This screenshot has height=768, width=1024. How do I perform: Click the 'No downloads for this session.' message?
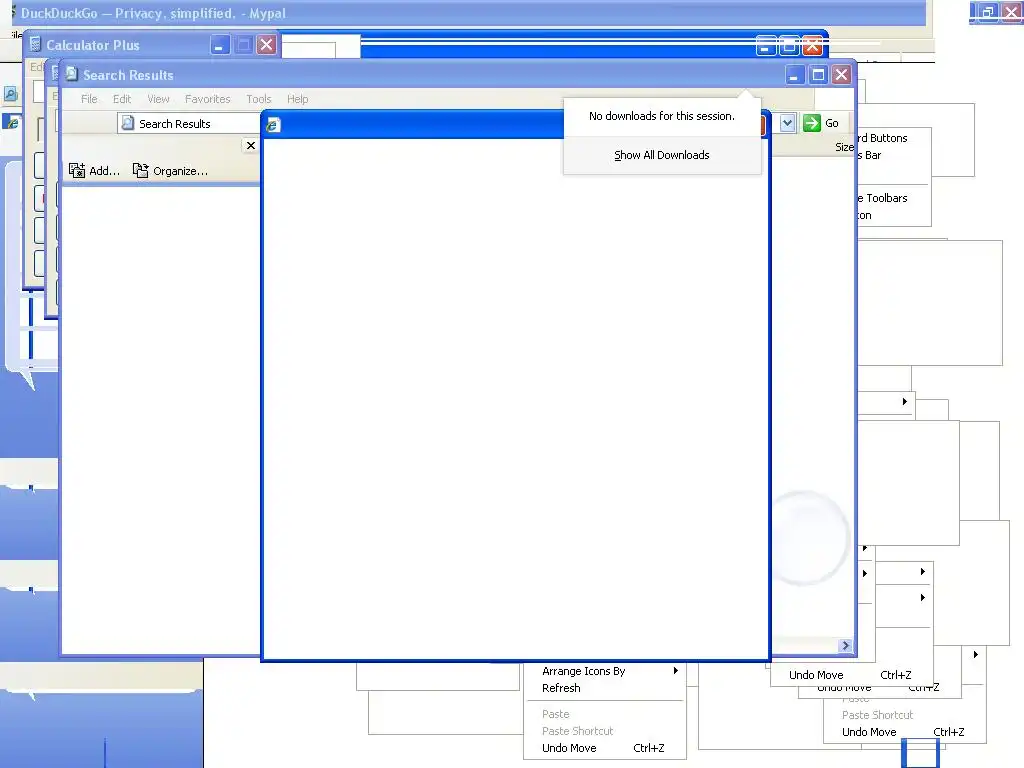(x=662, y=116)
